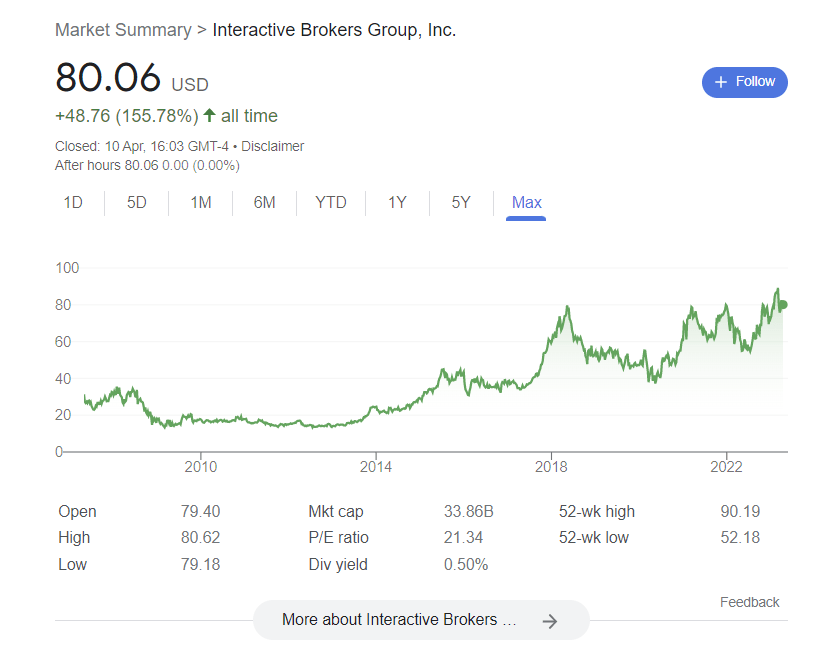Click the 80.06 USD price heading

(108, 78)
